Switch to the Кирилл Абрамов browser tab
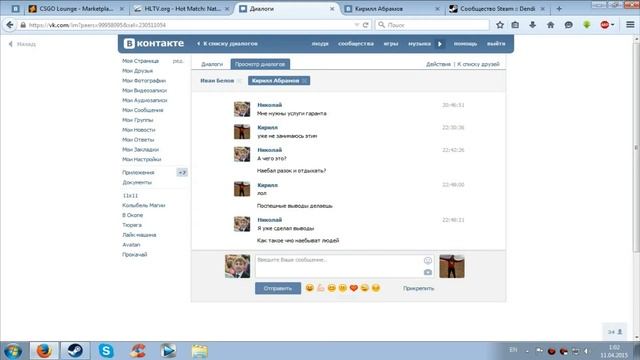 392,9
